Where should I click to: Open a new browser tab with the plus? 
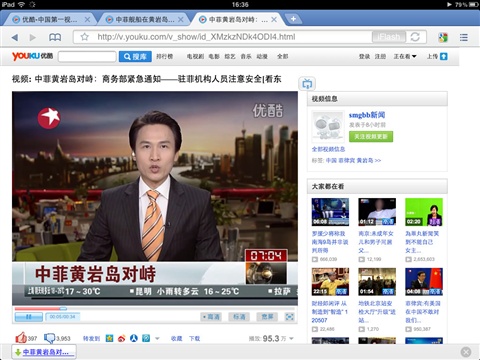click(x=293, y=19)
